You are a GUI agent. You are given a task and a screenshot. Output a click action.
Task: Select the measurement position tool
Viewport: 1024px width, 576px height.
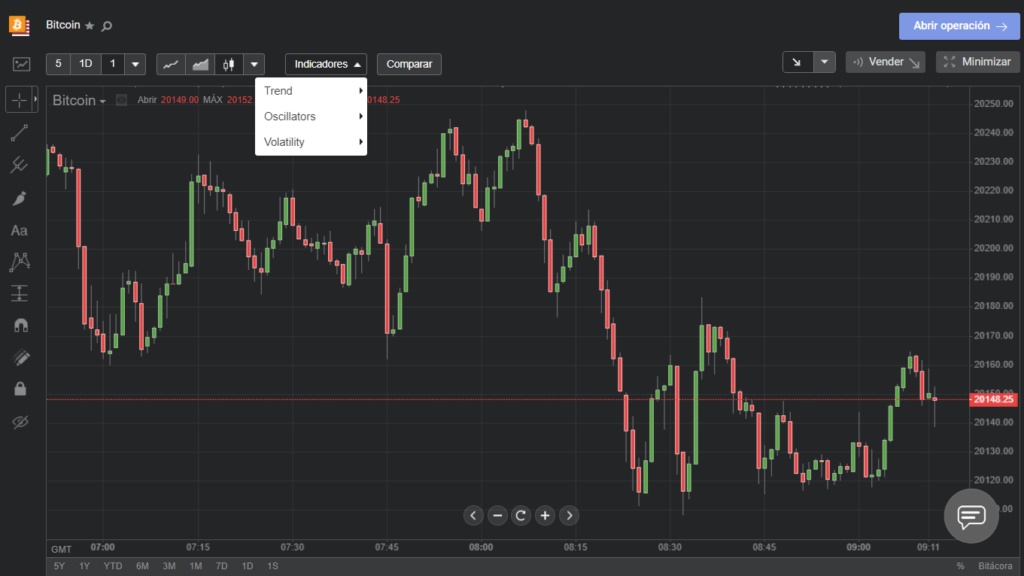pos(20,293)
